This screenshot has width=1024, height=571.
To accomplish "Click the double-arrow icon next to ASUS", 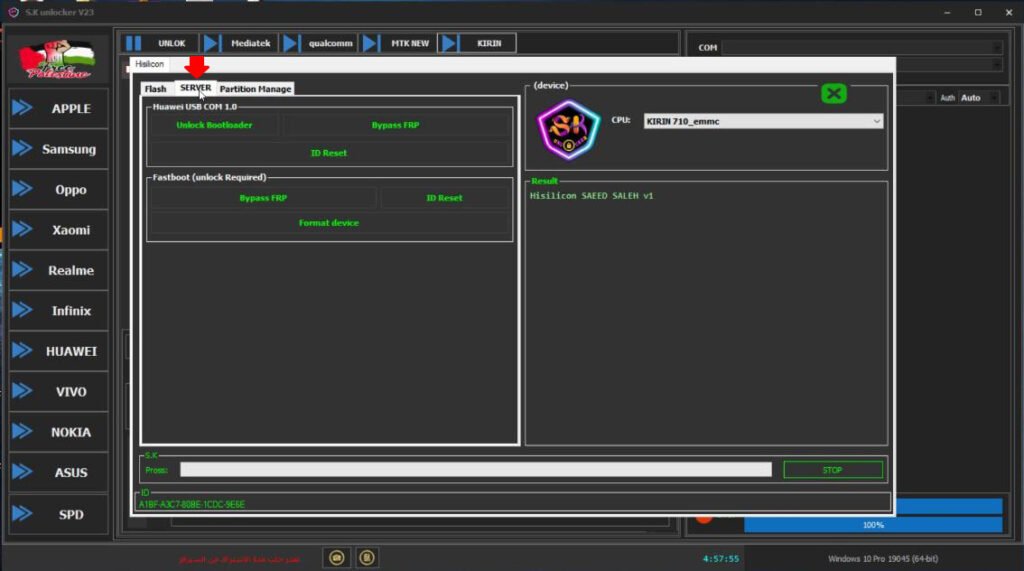I will click(x=22, y=472).
